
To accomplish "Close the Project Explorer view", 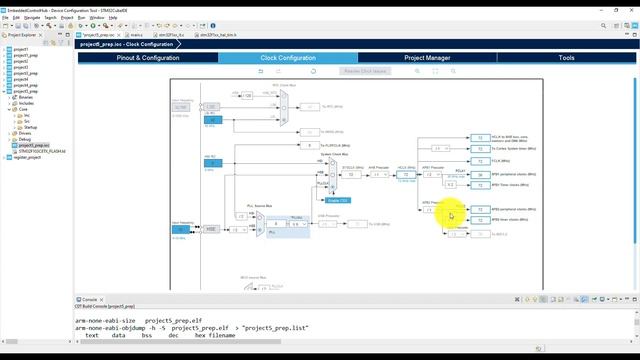I will pyautogui.click(x=40, y=35).
